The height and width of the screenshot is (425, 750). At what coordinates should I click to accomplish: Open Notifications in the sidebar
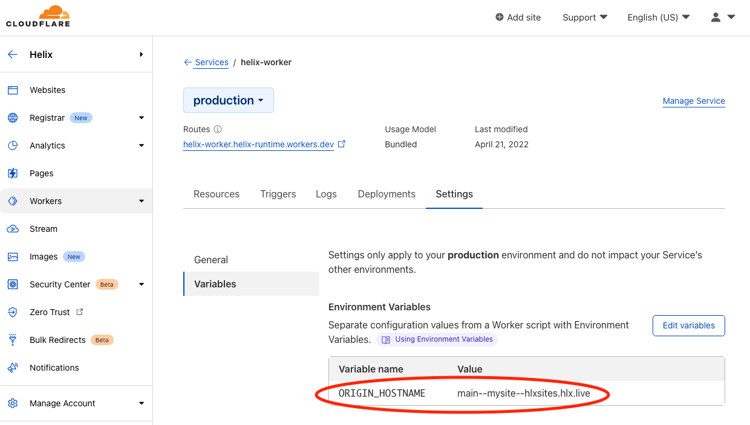[54, 368]
